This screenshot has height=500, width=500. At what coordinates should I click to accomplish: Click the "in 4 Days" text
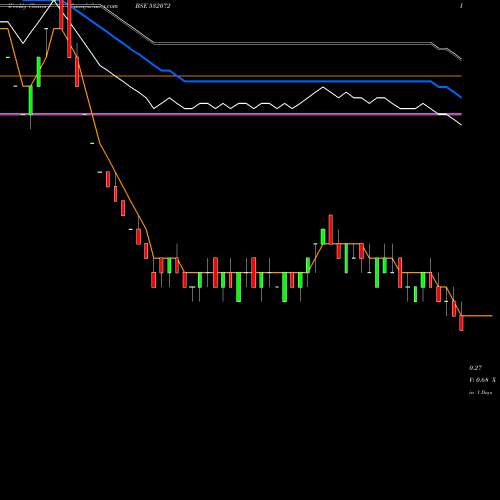[x=480, y=392]
